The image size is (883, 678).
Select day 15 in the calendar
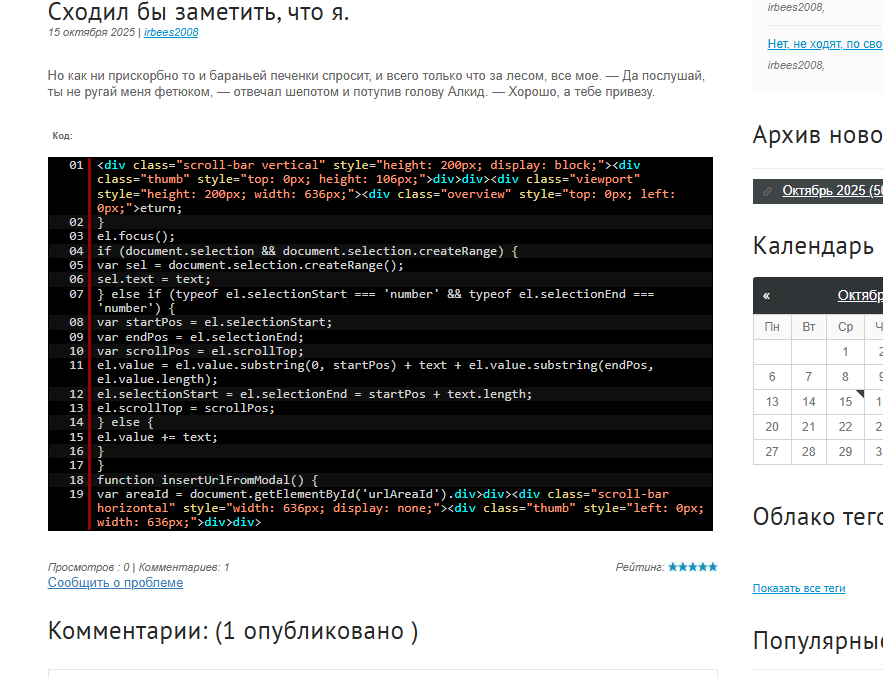(845, 402)
